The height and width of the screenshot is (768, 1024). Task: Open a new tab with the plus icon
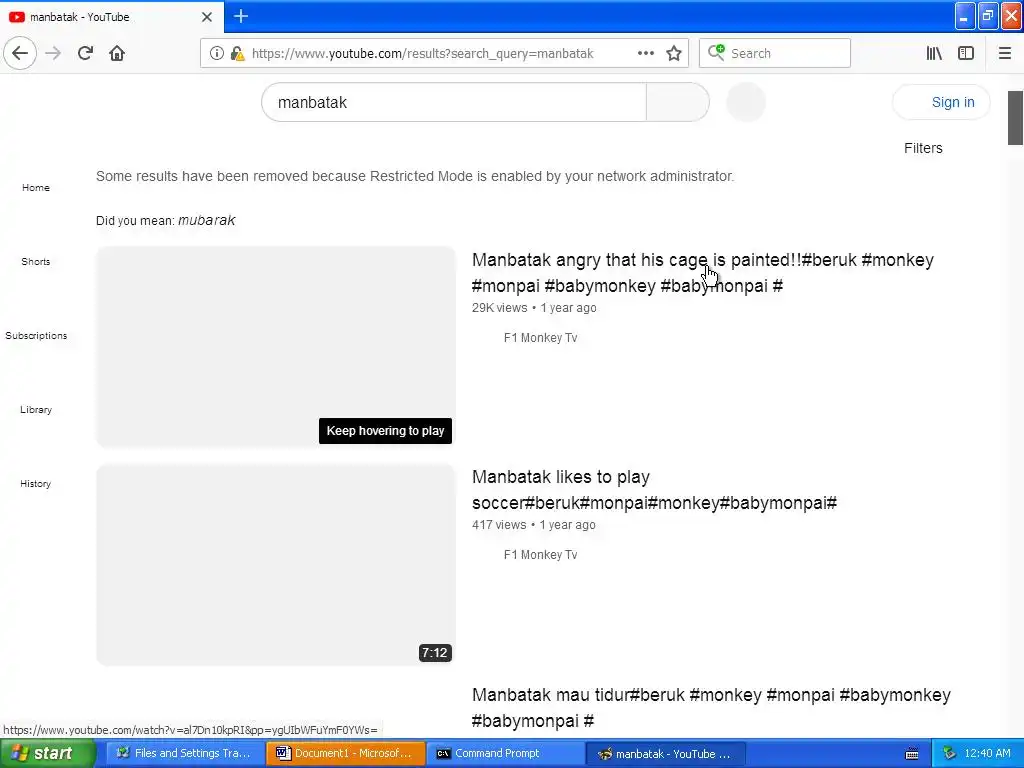coord(241,16)
